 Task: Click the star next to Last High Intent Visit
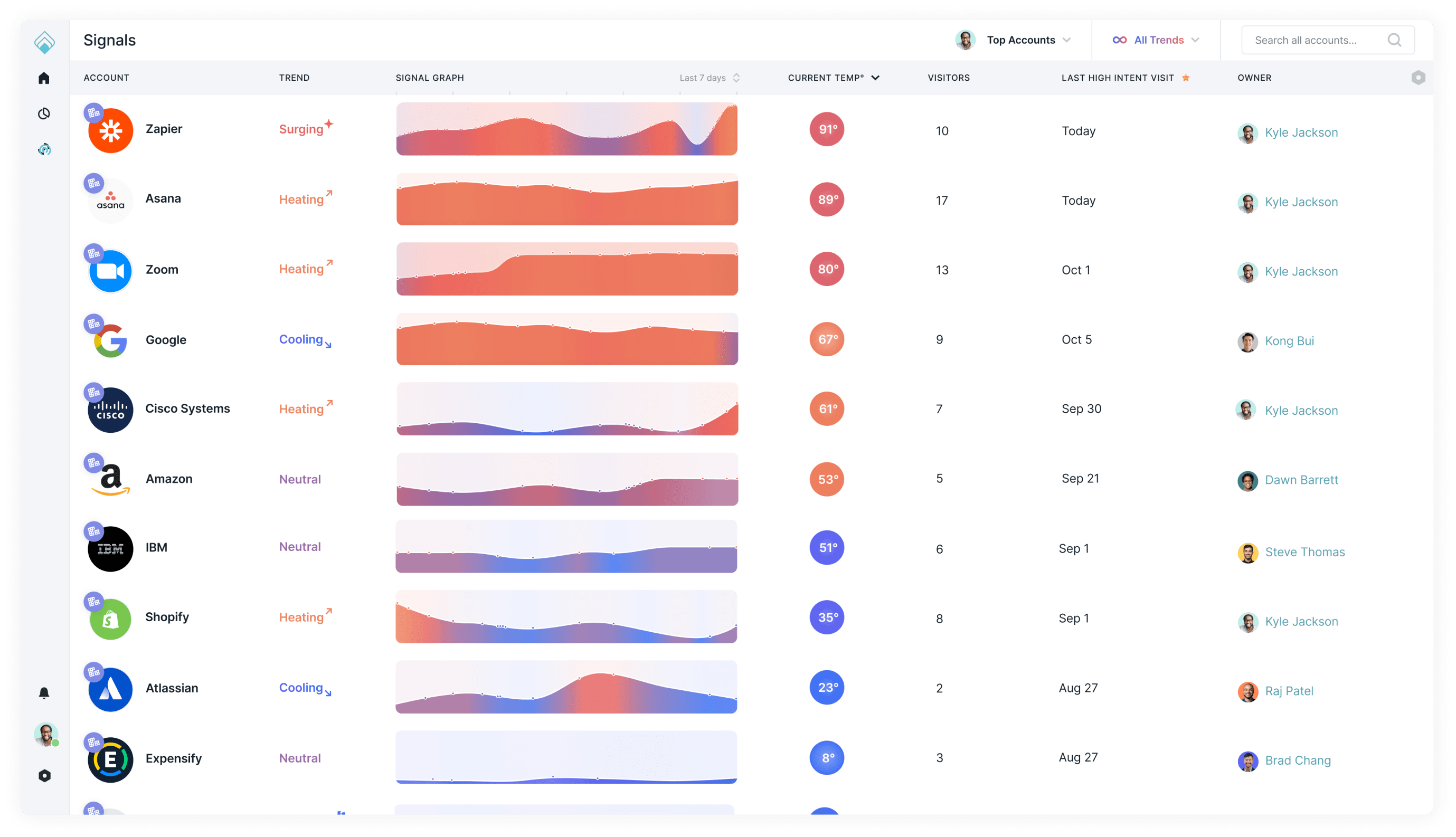(1185, 78)
